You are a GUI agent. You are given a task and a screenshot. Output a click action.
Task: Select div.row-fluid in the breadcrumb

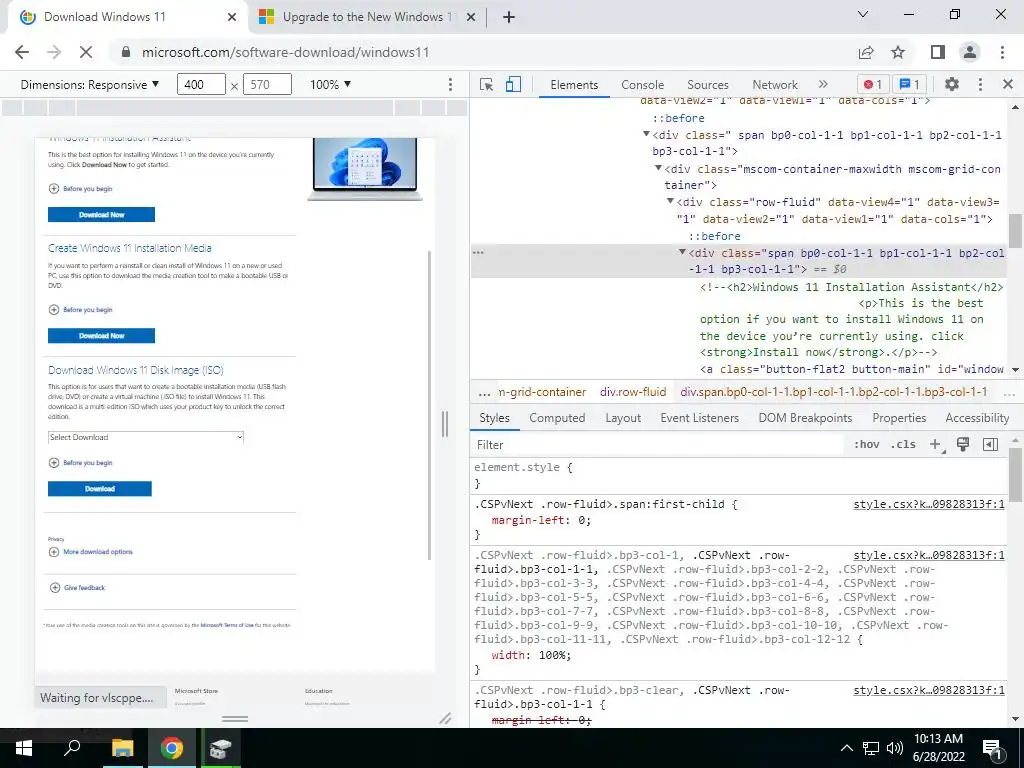coord(633,392)
